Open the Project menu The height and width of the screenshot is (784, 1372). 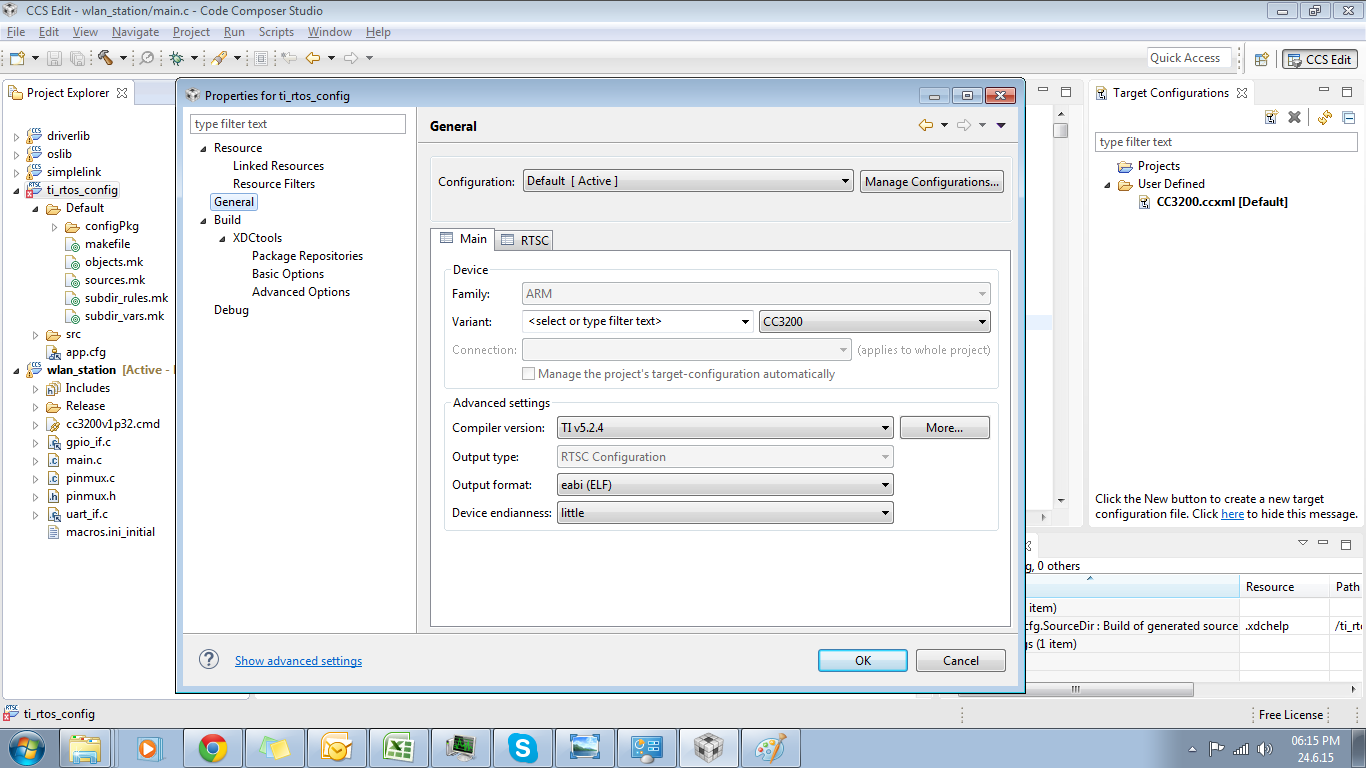191,31
